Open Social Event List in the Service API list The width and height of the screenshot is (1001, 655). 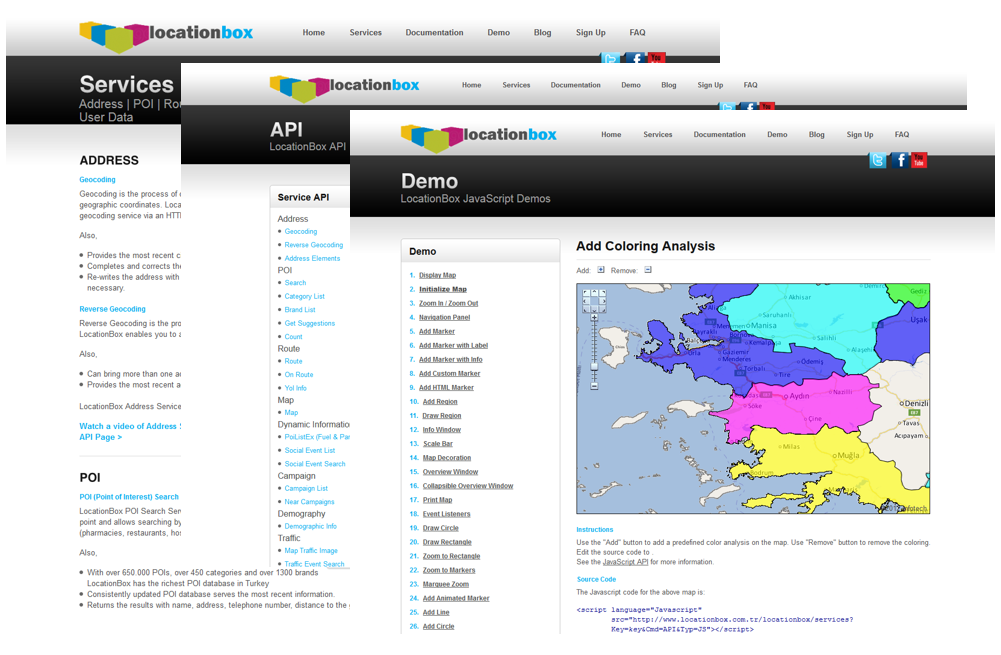[x=310, y=451]
